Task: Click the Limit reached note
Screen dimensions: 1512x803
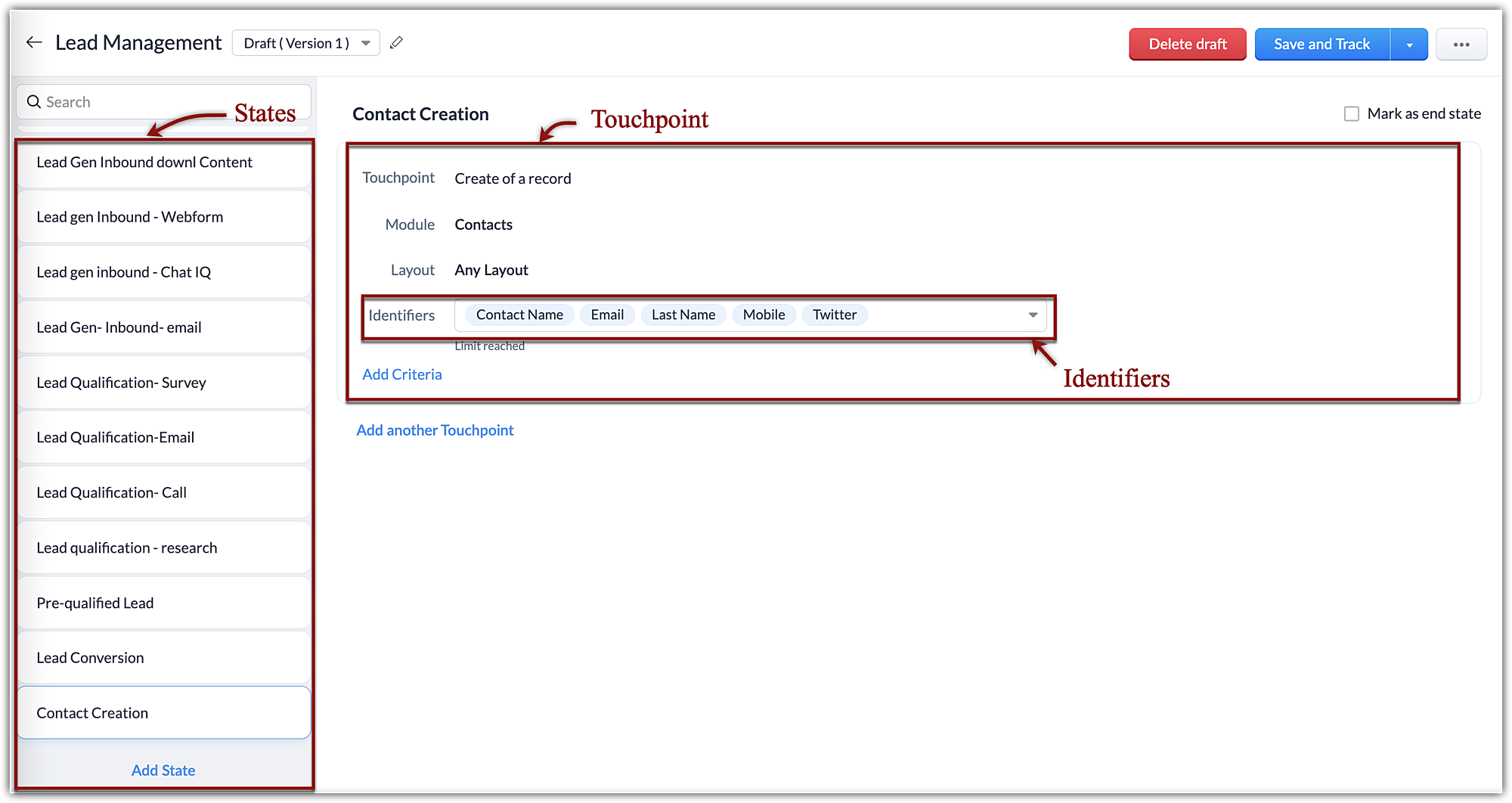Action: (489, 346)
